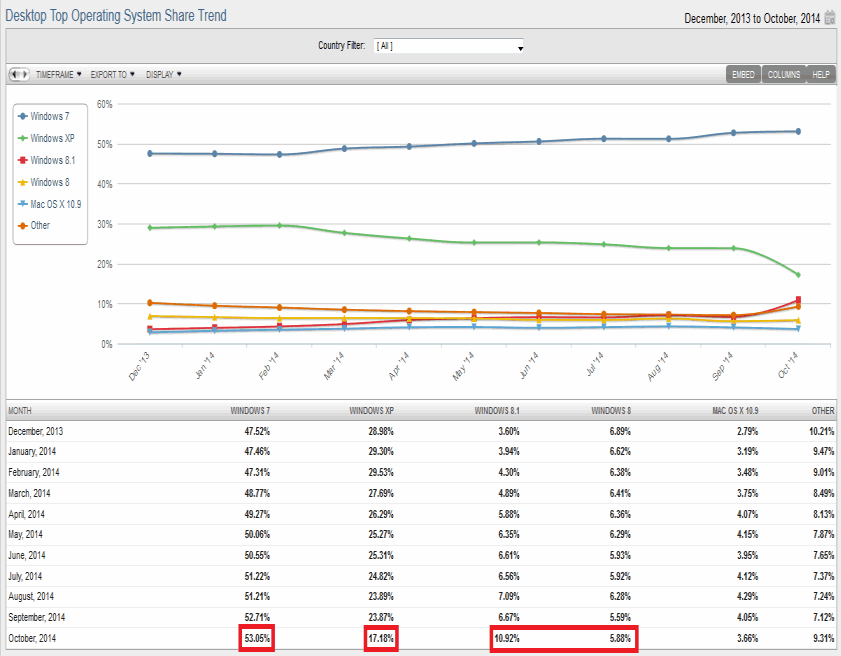Image resolution: width=841 pixels, height=656 pixels.
Task: Click the 10.21% December Other value
Action: (x=822, y=431)
